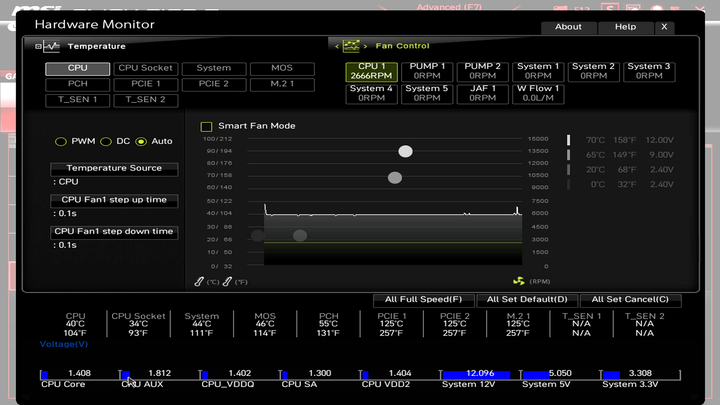Click All Set Cancel(C) button
Image resolution: width=720 pixels, height=405 pixels.
click(630, 300)
